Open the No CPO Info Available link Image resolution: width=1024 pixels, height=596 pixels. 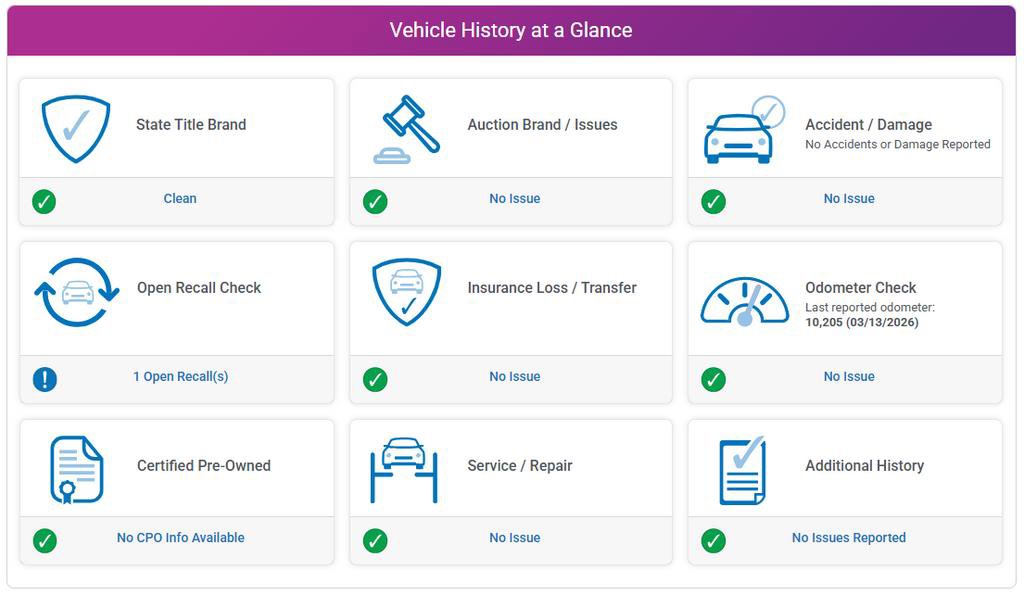click(x=180, y=538)
